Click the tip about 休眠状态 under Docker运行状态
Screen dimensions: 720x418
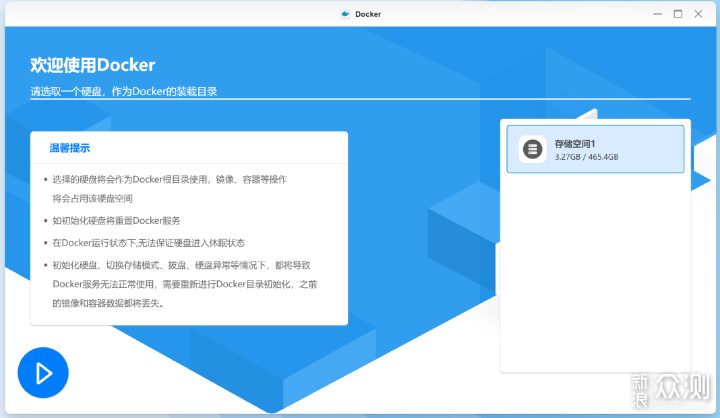coord(148,243)
